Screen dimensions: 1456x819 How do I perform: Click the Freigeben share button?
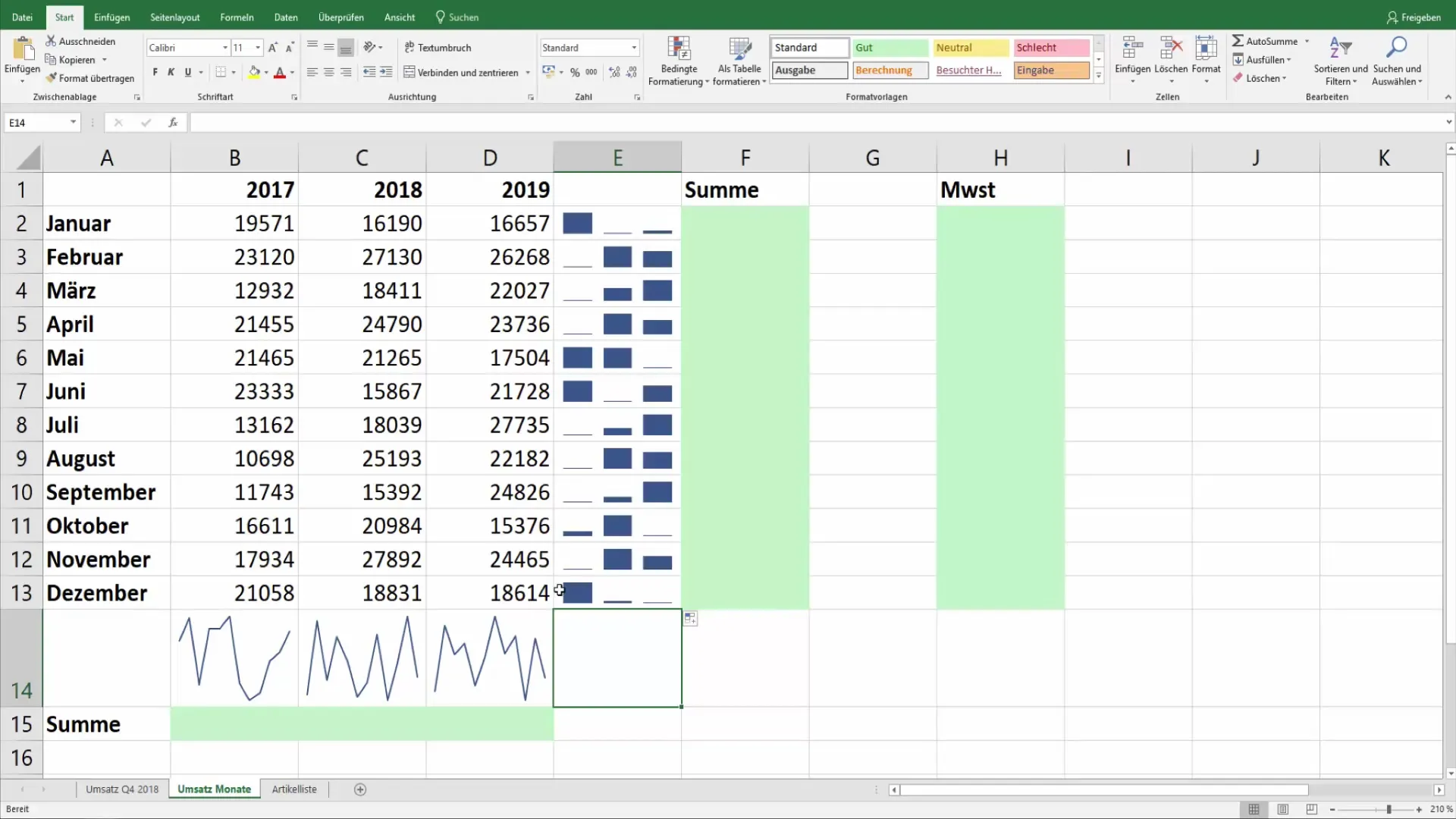coord(1414,17)
